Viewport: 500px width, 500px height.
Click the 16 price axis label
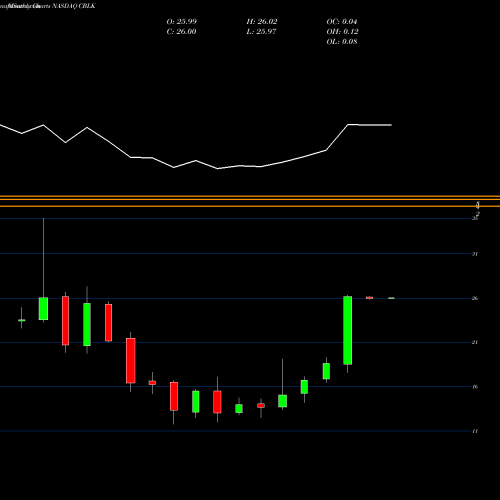point(475,387)
